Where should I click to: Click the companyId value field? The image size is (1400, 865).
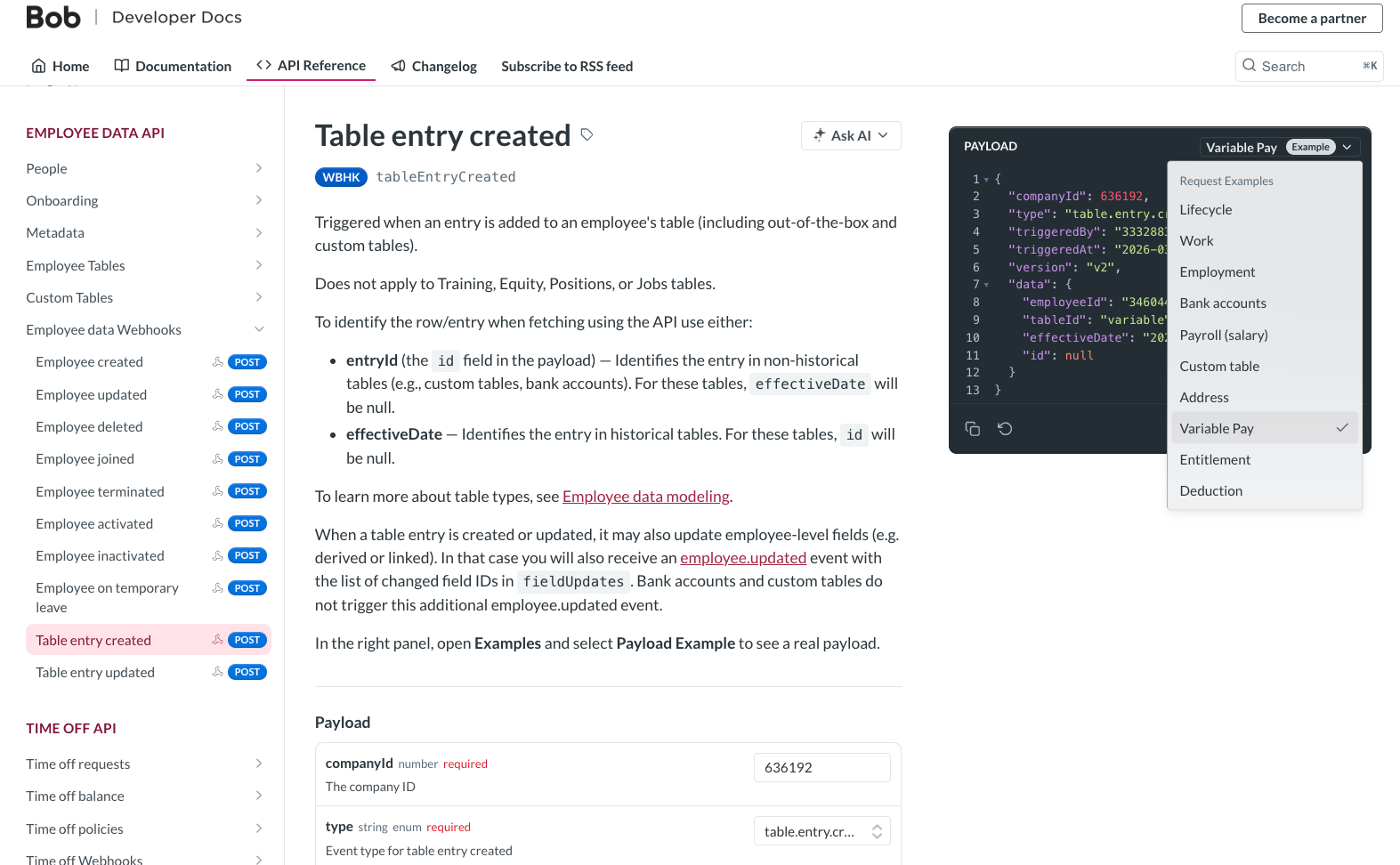821,767
